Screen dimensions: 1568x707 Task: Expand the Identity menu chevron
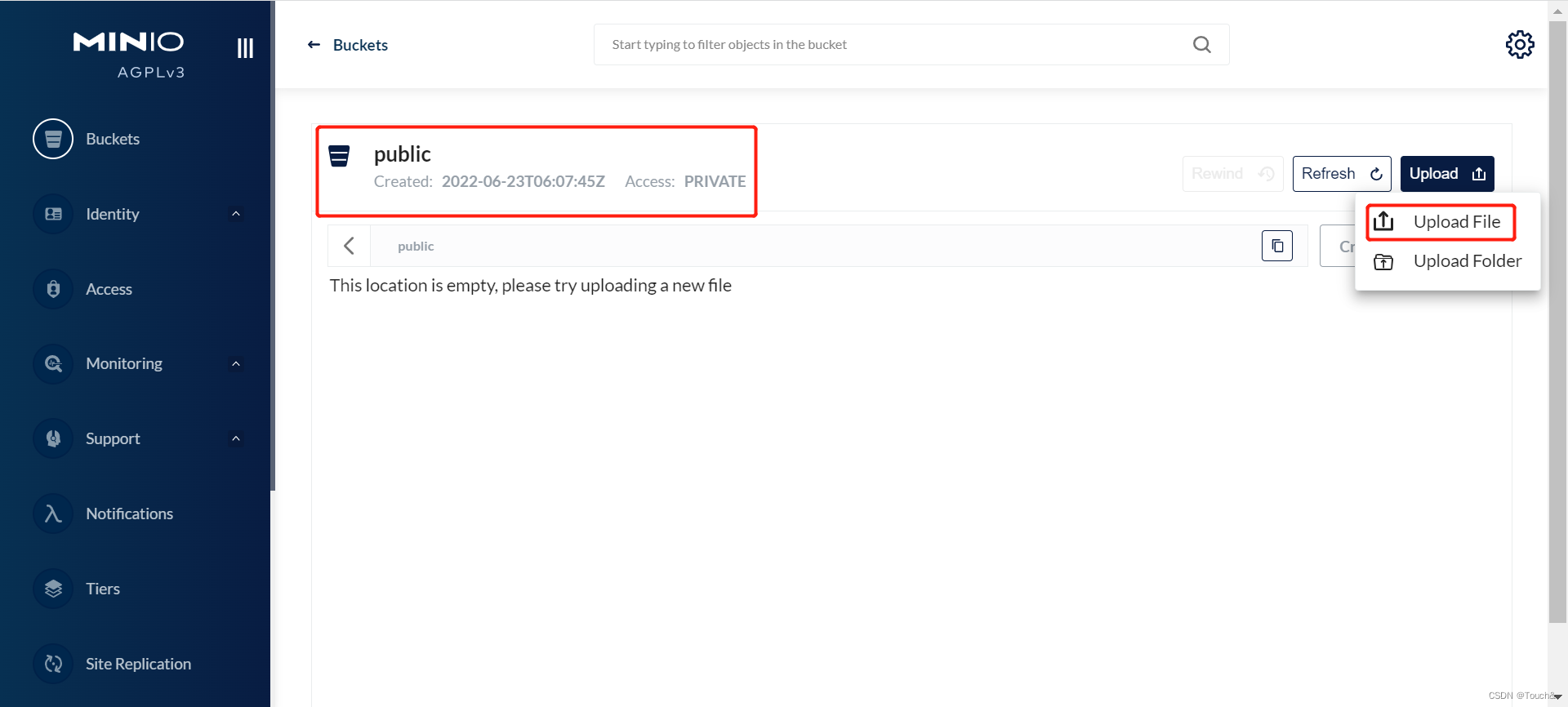click(236, 214)
